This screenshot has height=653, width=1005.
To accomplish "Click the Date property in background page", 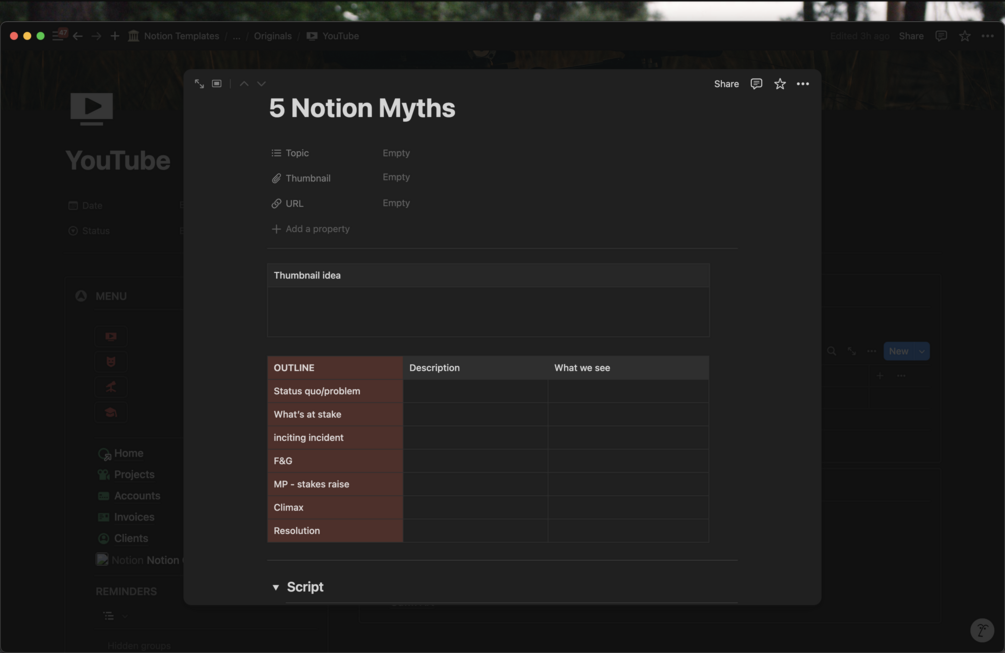I will pyautogui.click(x=85, y=206).
